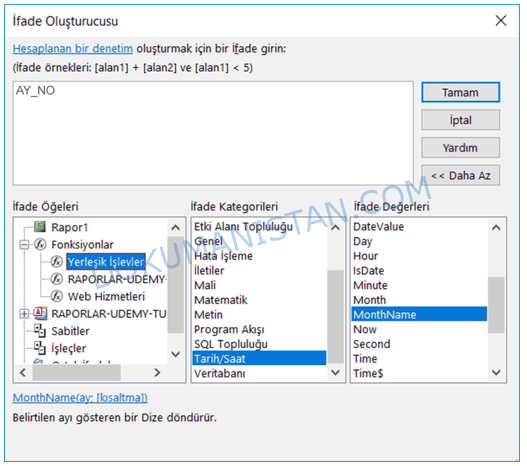Click inside the AY_NO expression box
This screenshot has width=527, height=466.
(213, 133)
